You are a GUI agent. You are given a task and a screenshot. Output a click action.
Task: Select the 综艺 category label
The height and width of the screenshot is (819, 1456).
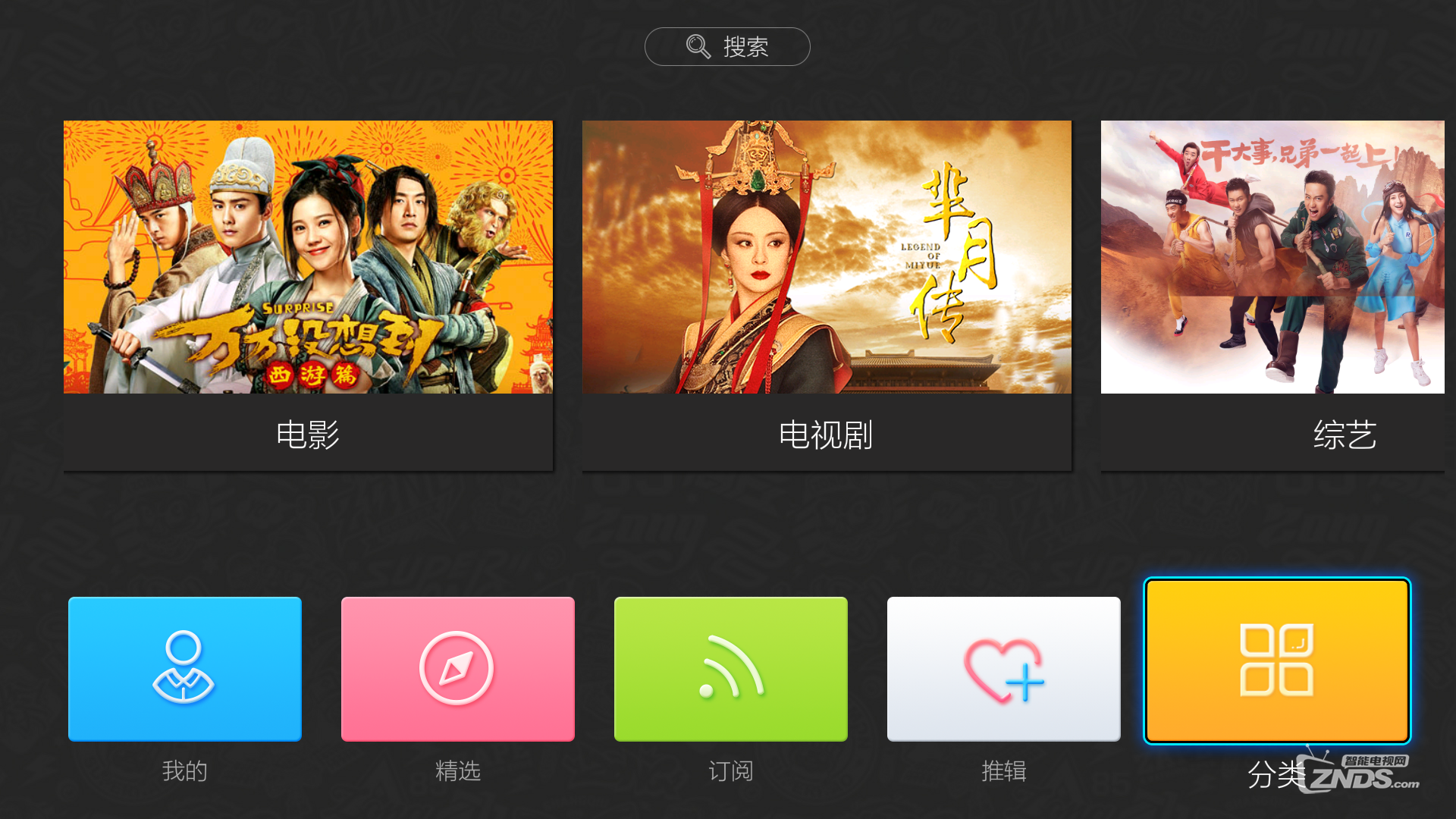[x=1345, y=435]
